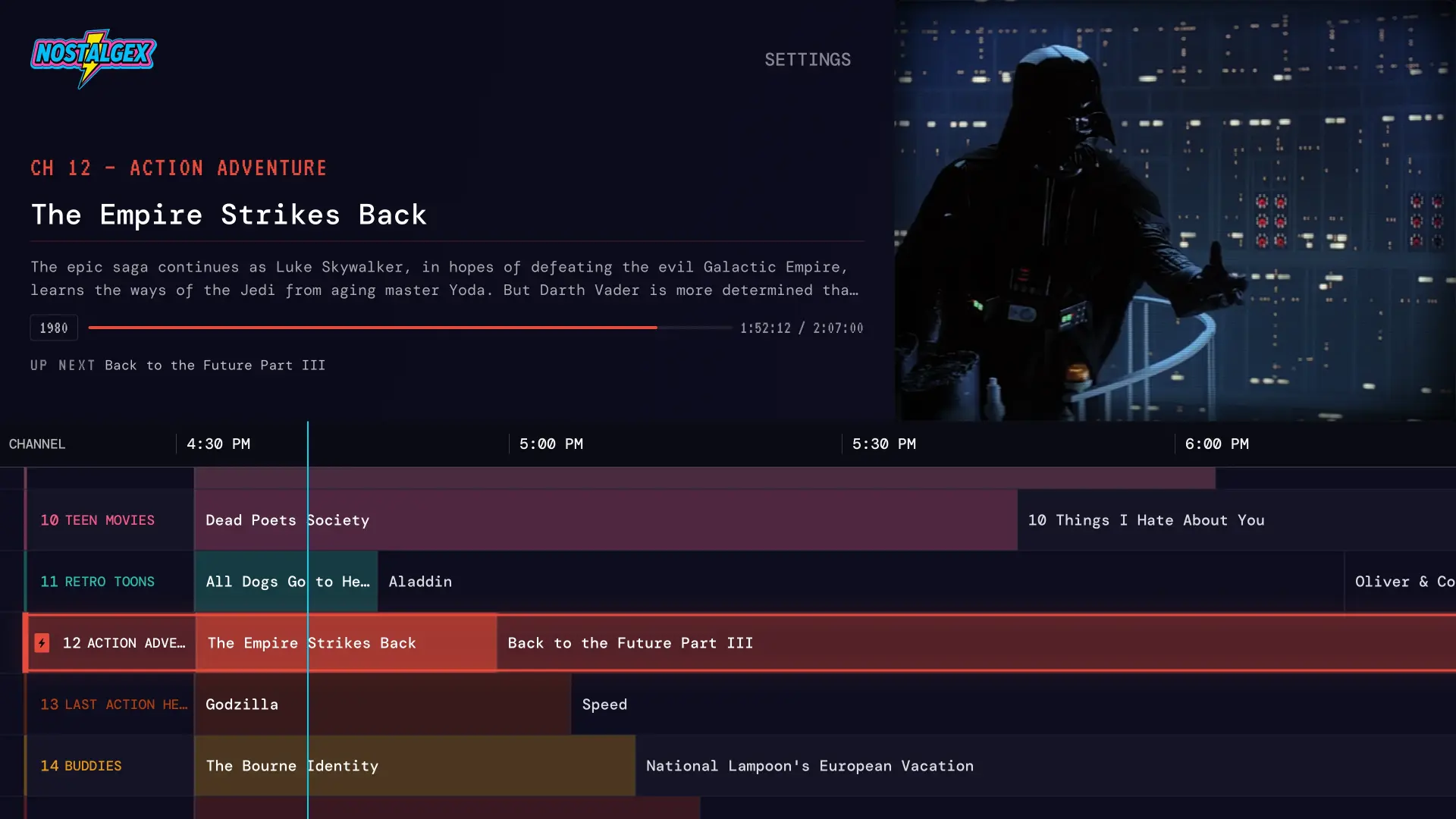Click the CH 12 - ACTION ADVENTURE heading

[x=178, y=168]
